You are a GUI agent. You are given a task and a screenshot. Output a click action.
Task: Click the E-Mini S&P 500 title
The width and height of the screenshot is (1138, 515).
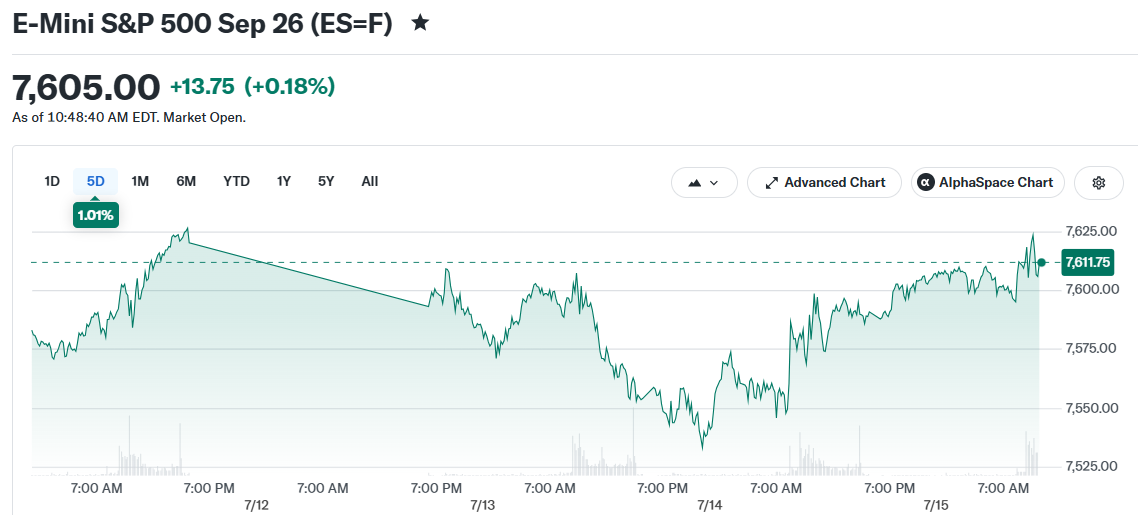[202, 23]
